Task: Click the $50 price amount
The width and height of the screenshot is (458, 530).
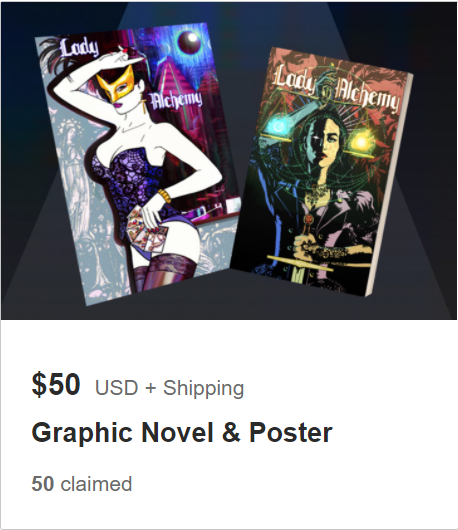Action: pyautogui.click(x=56, y=384)
